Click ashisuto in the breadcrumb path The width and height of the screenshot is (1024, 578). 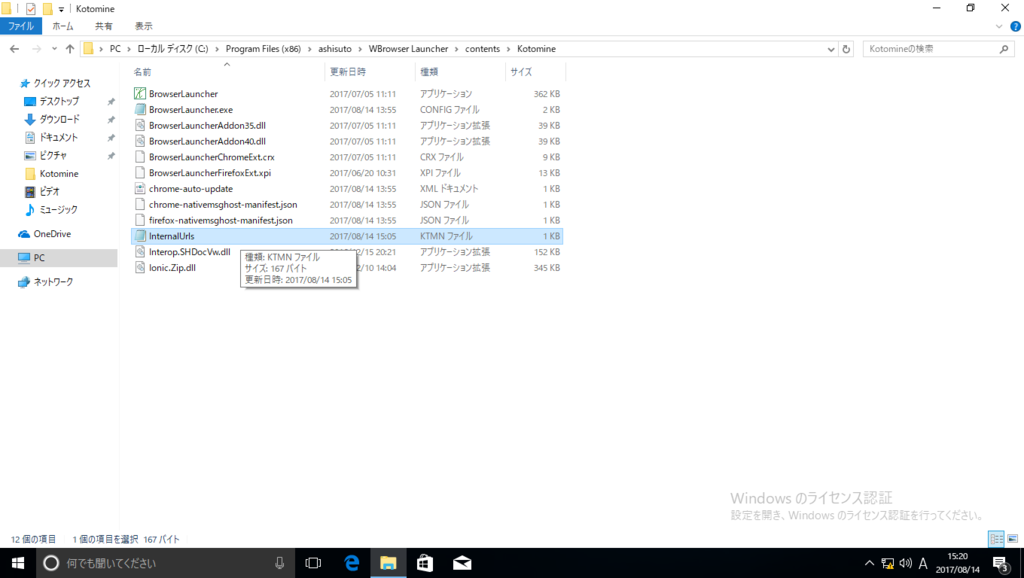tap(334, 49)
